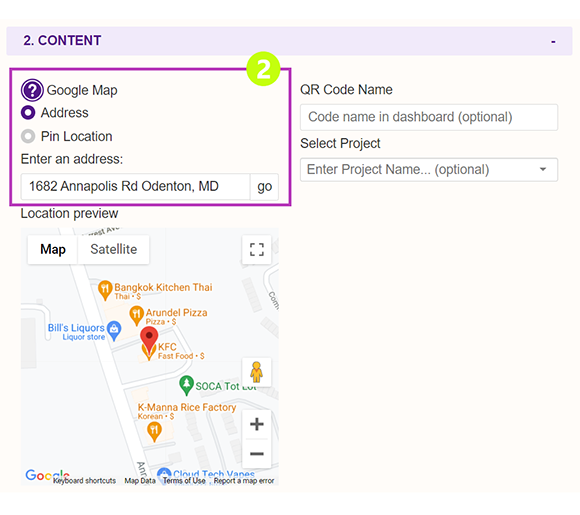Click the QR Code Name input field

point(429,117)
